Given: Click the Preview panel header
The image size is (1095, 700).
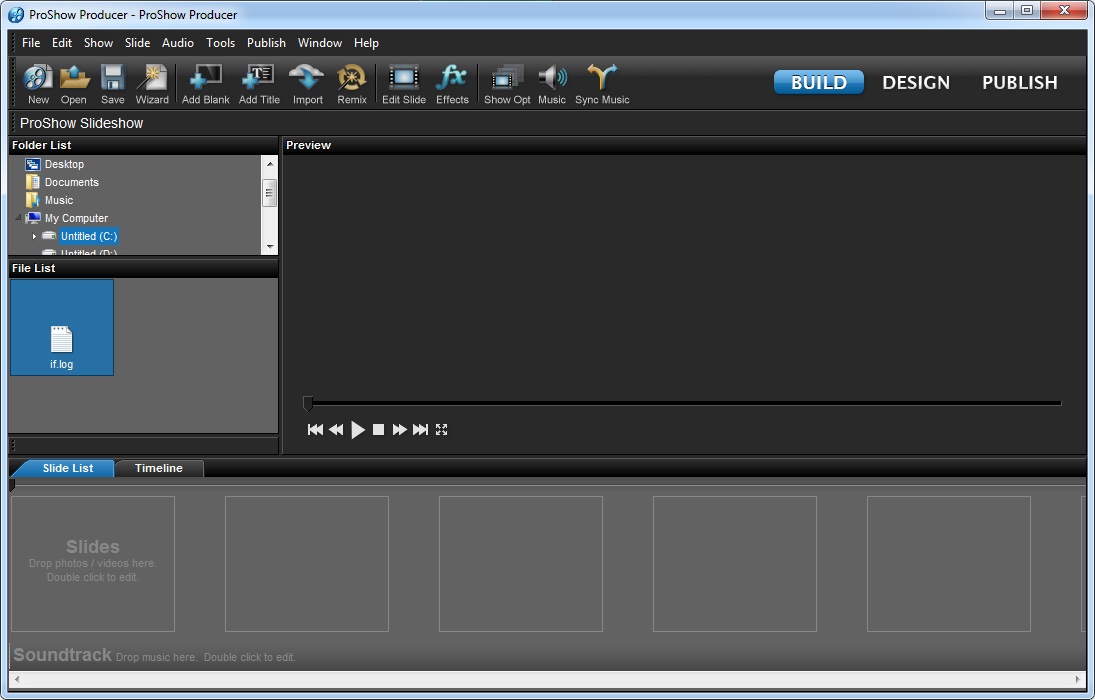Looking at the screenshot, I should tap(684, 145).
